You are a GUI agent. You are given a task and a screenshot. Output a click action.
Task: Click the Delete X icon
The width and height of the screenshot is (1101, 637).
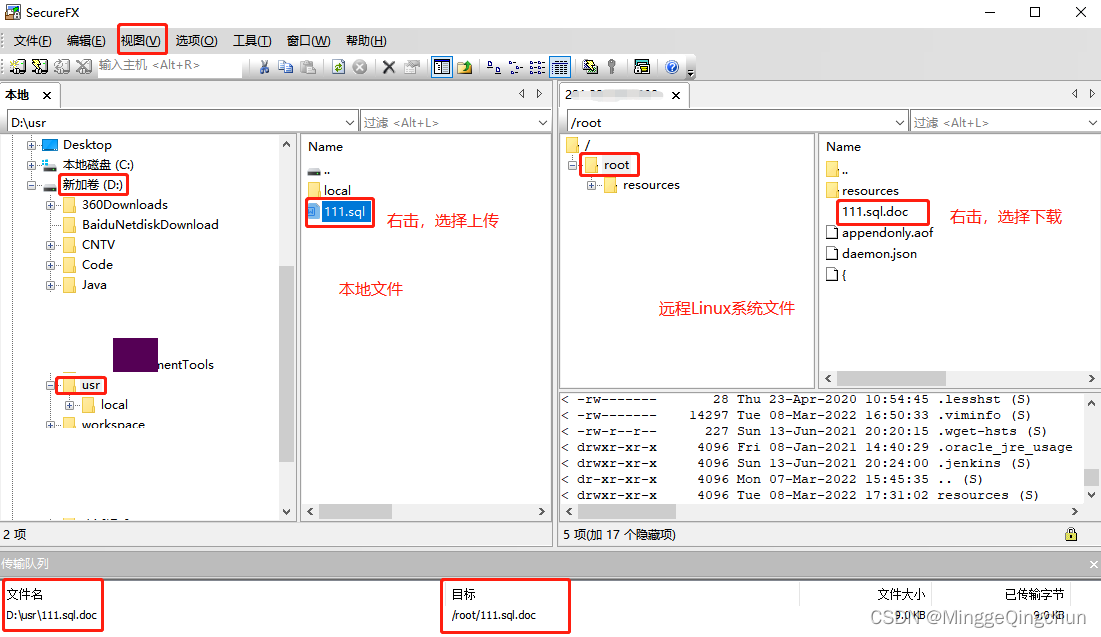coord(388,67)
